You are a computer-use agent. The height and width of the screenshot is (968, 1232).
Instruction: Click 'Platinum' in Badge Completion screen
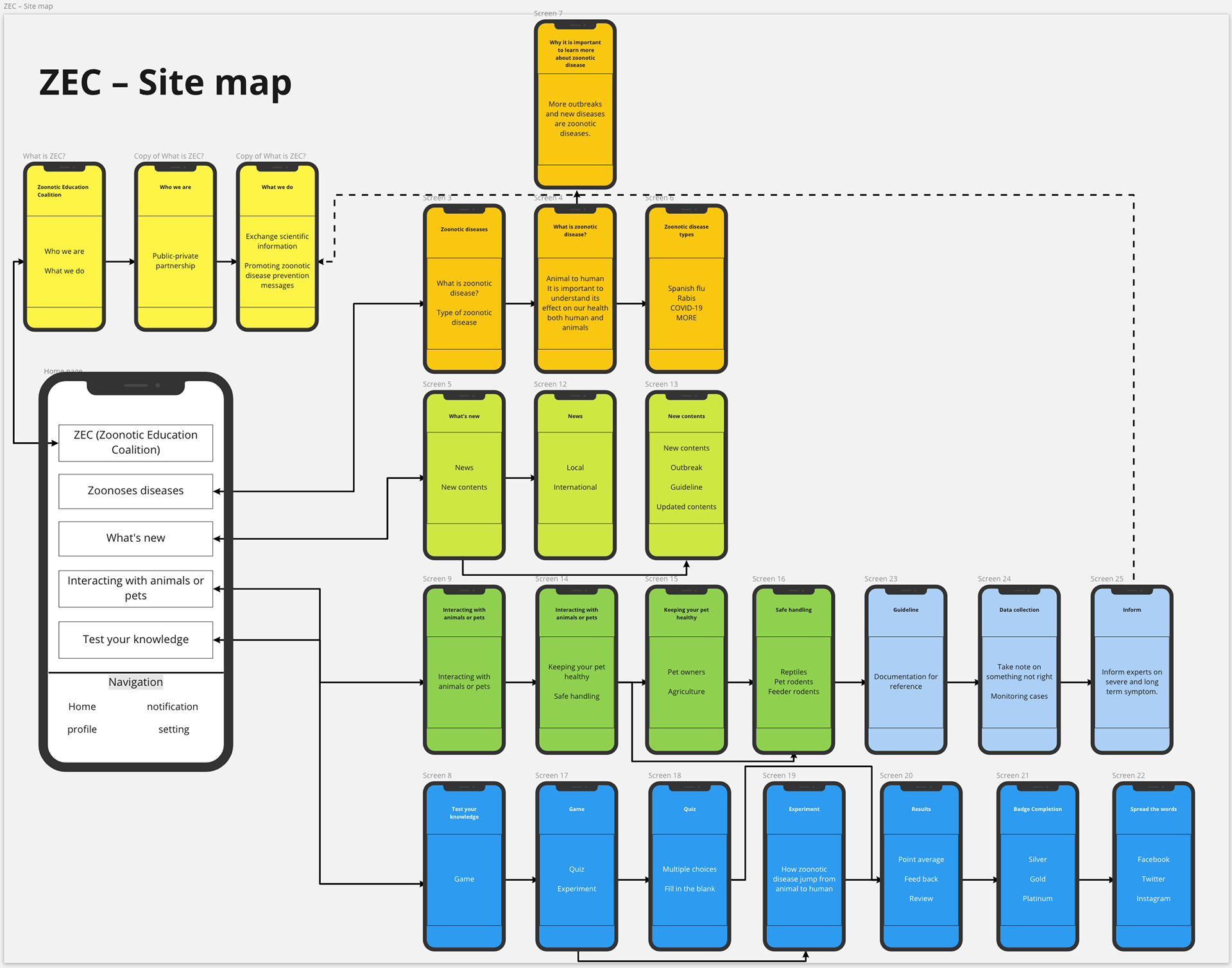(1038, 899)
